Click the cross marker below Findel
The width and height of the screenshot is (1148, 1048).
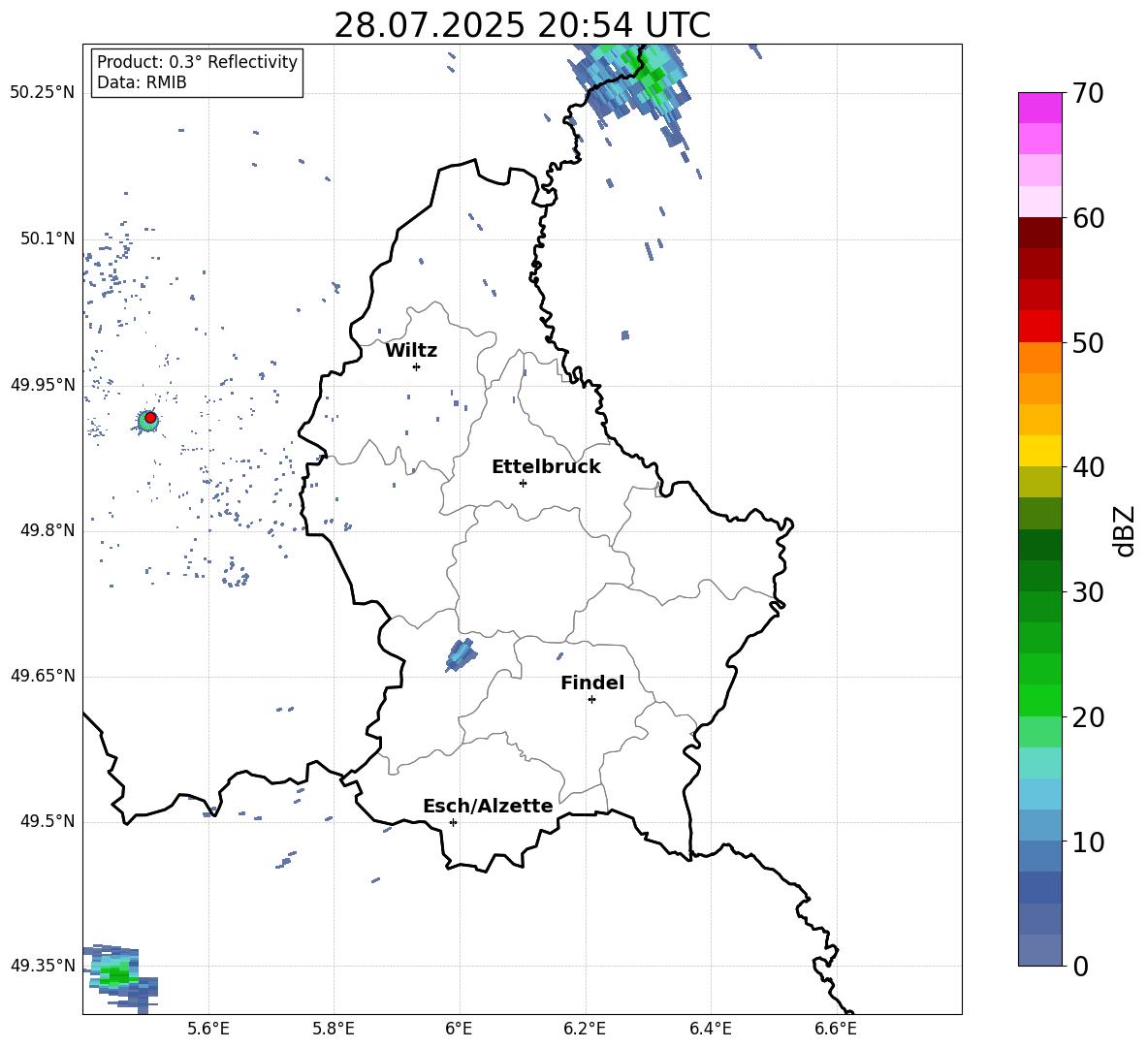[591, 699]
